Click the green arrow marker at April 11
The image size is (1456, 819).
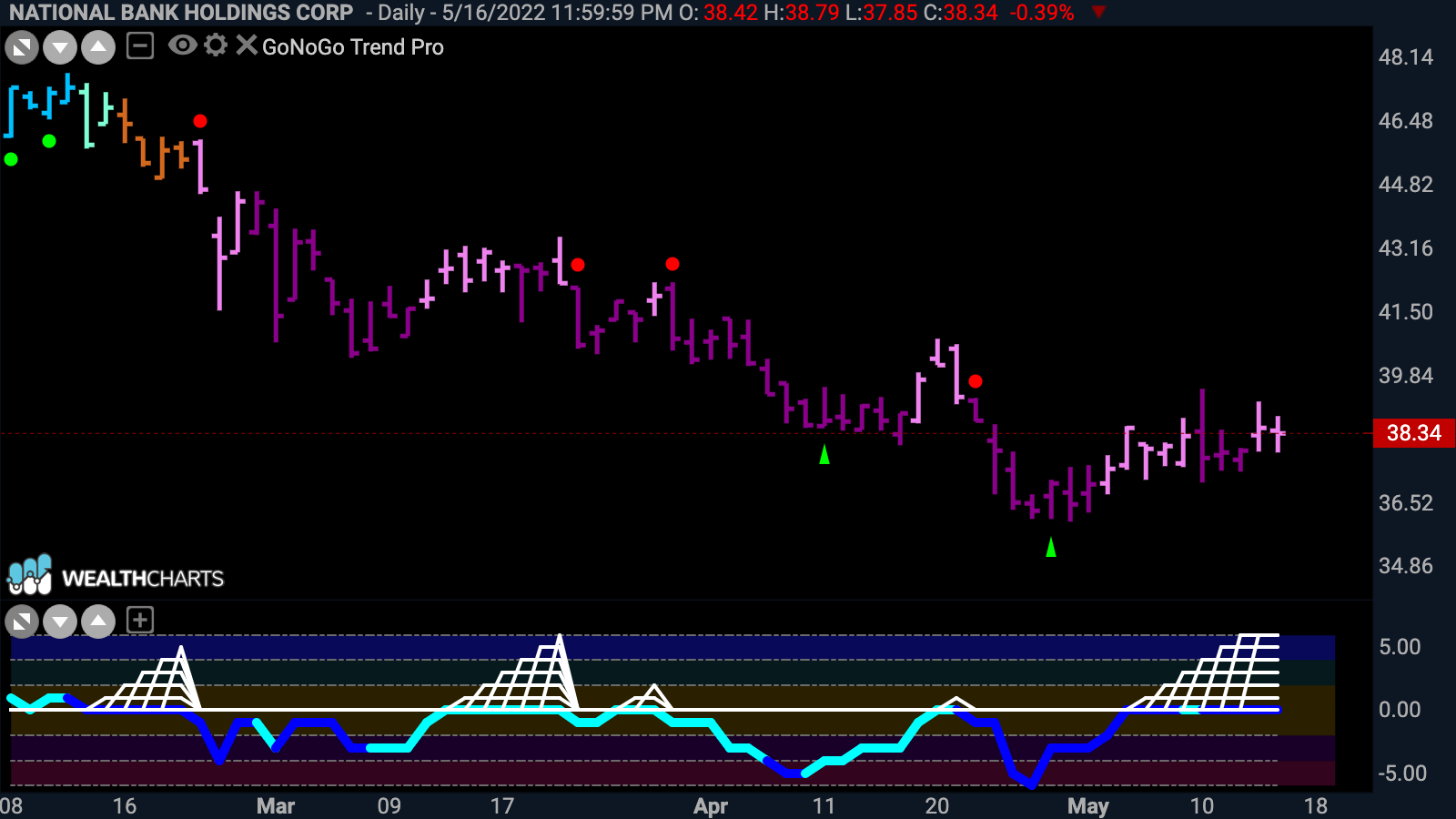[824, 454]
